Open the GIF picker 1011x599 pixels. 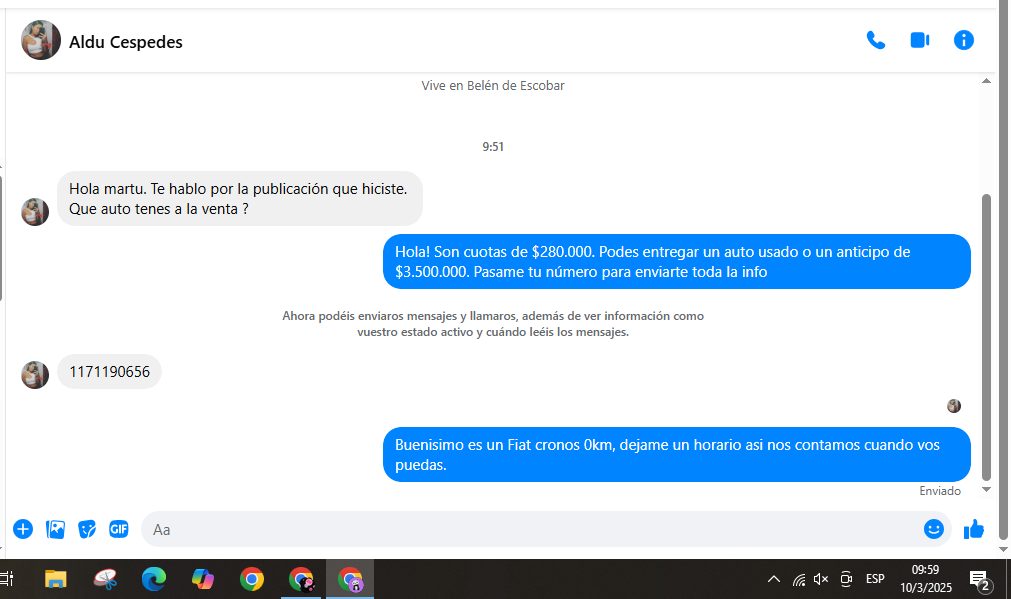(x=119, y=529)
